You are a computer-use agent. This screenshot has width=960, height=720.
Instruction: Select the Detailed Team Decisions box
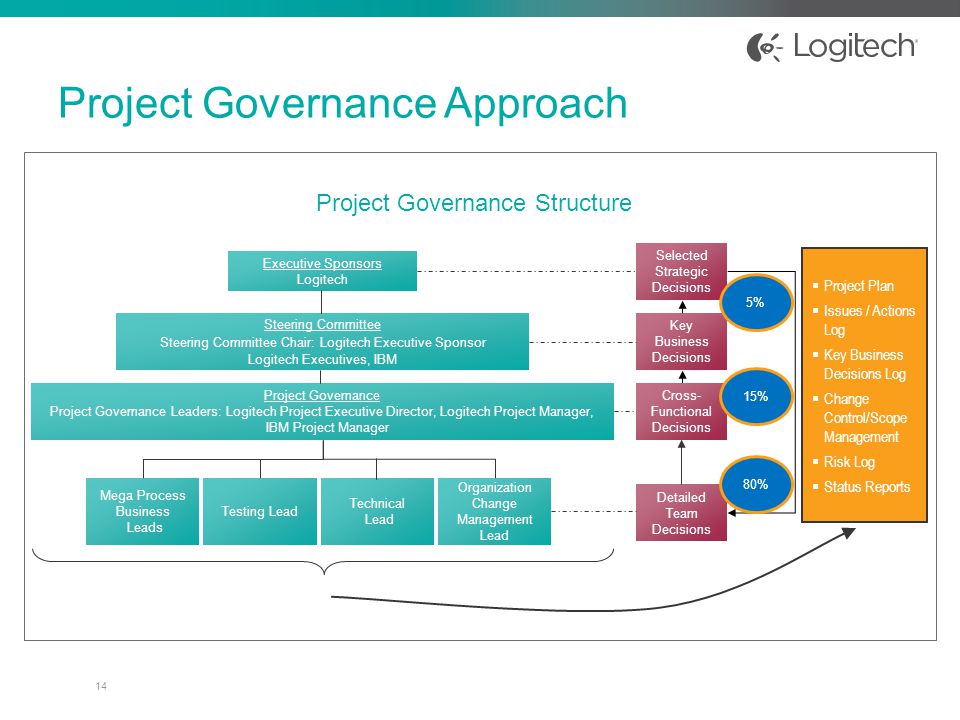(681, 512)
